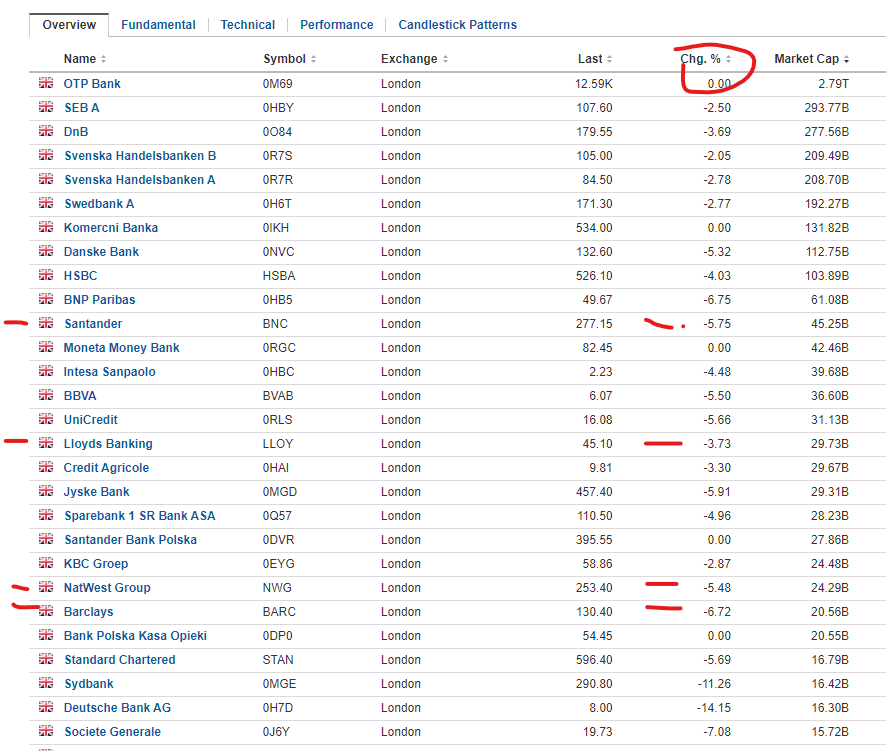Open Sparebank 1 SR Bank ASA link
This screenshot has width=886, height=751.
coord(140,516)
